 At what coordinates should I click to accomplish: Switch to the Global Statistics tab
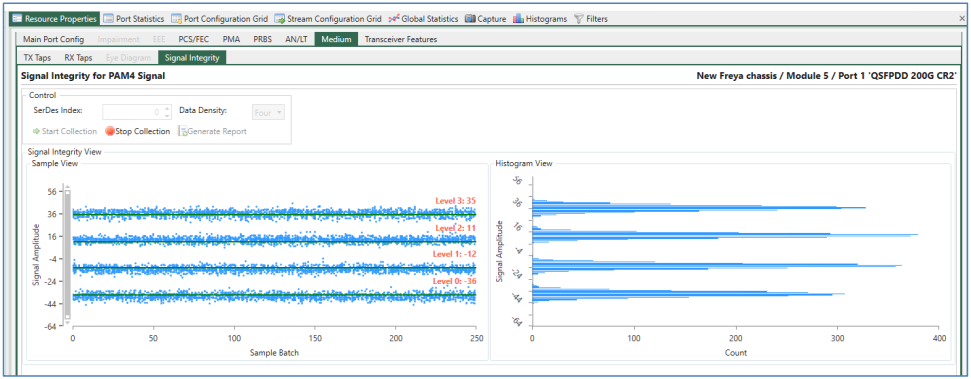pos(424,19)
